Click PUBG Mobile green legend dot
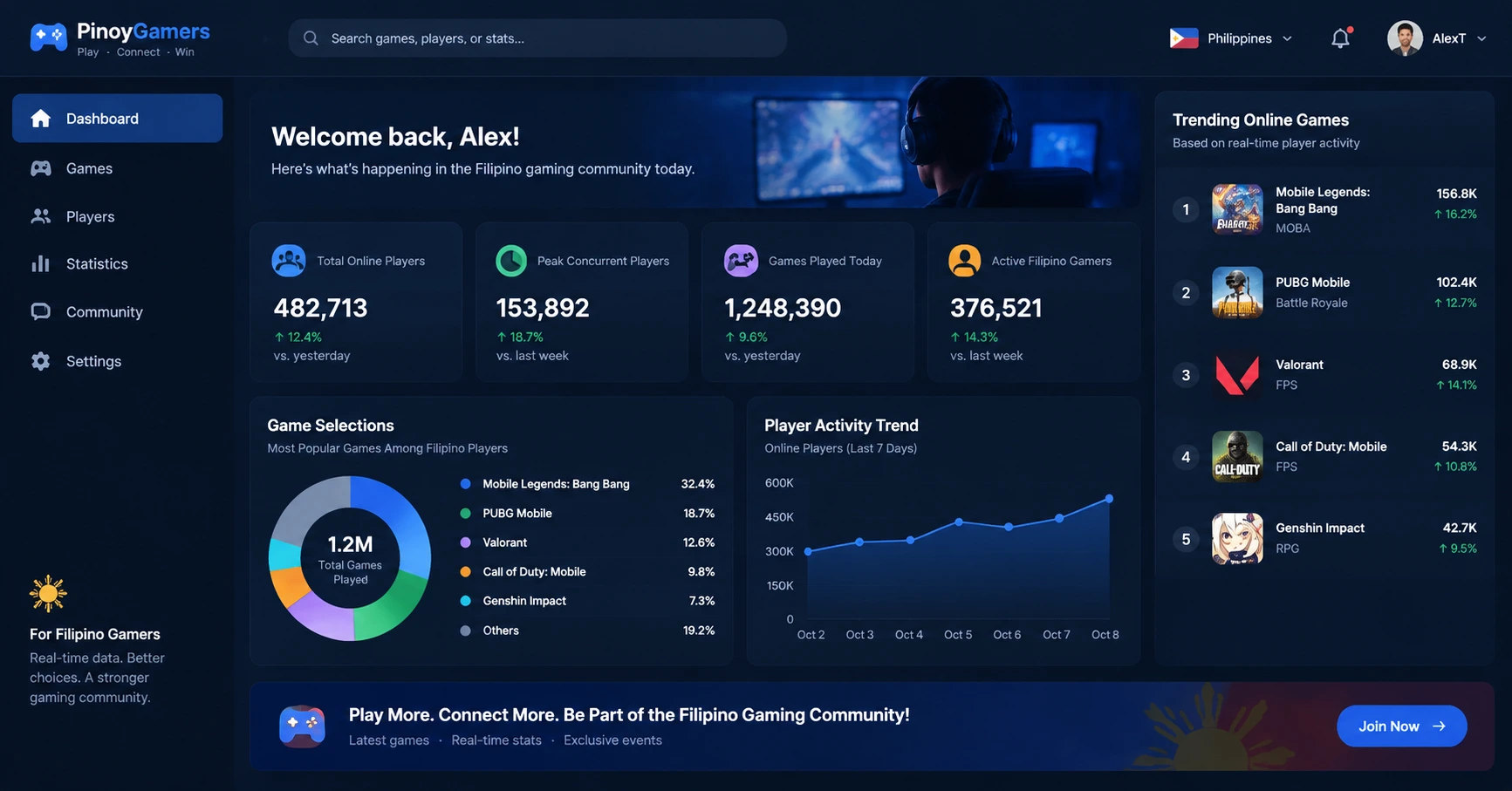 465,514
